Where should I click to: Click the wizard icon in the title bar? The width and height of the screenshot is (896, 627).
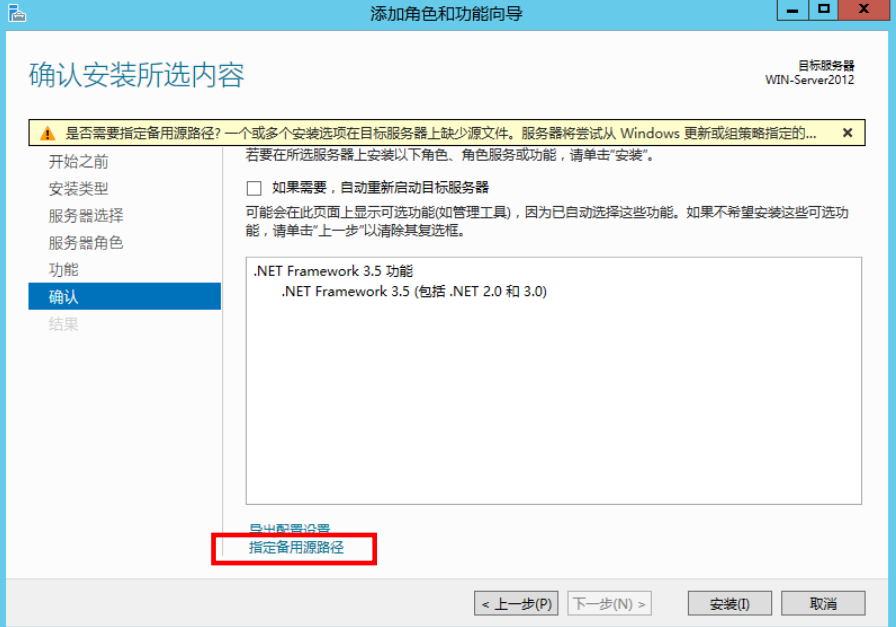(x=15, y=13)
